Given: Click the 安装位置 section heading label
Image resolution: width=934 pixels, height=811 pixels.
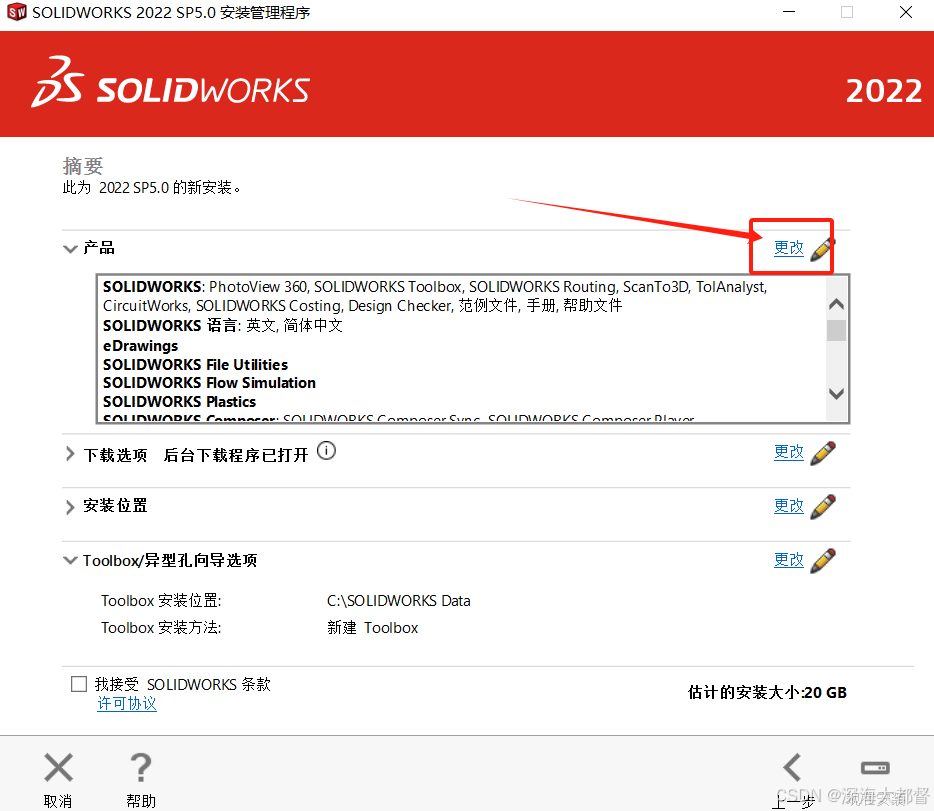Looking at the screenshot, I should 115,506.
